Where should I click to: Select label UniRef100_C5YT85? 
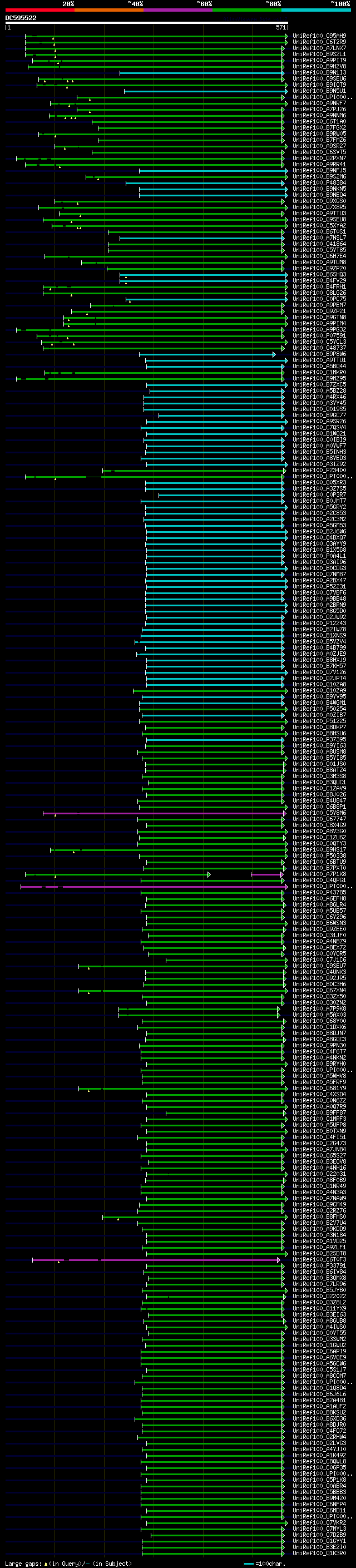[x=319, y=250]
